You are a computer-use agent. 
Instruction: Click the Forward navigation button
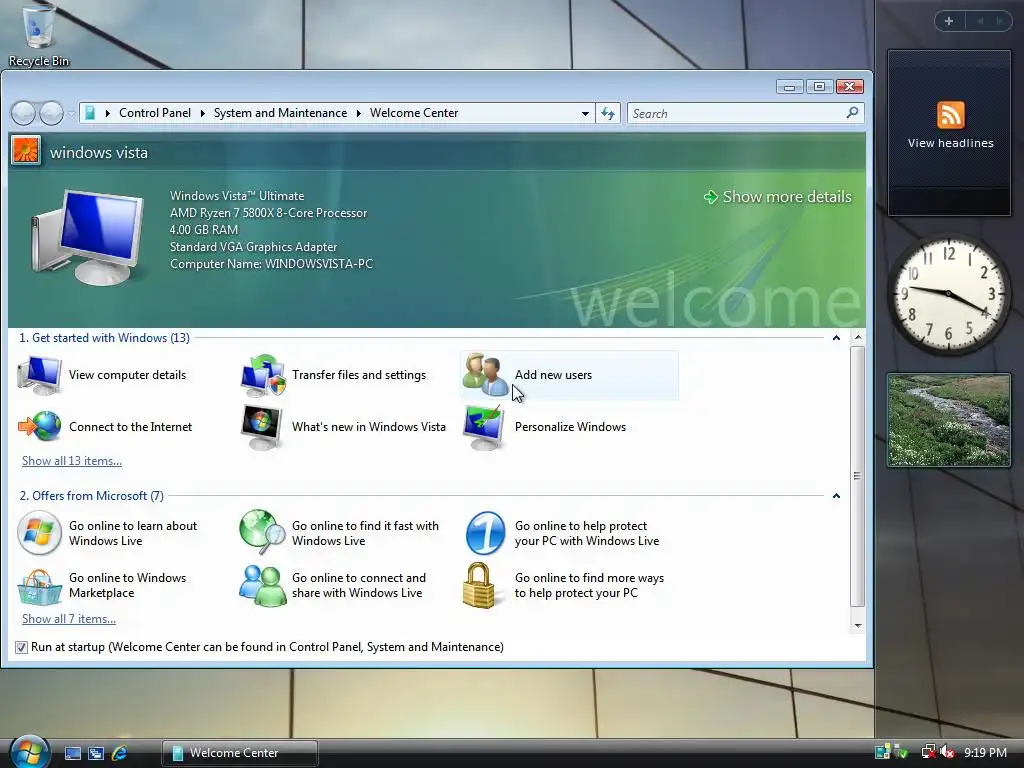click(51, 114)
